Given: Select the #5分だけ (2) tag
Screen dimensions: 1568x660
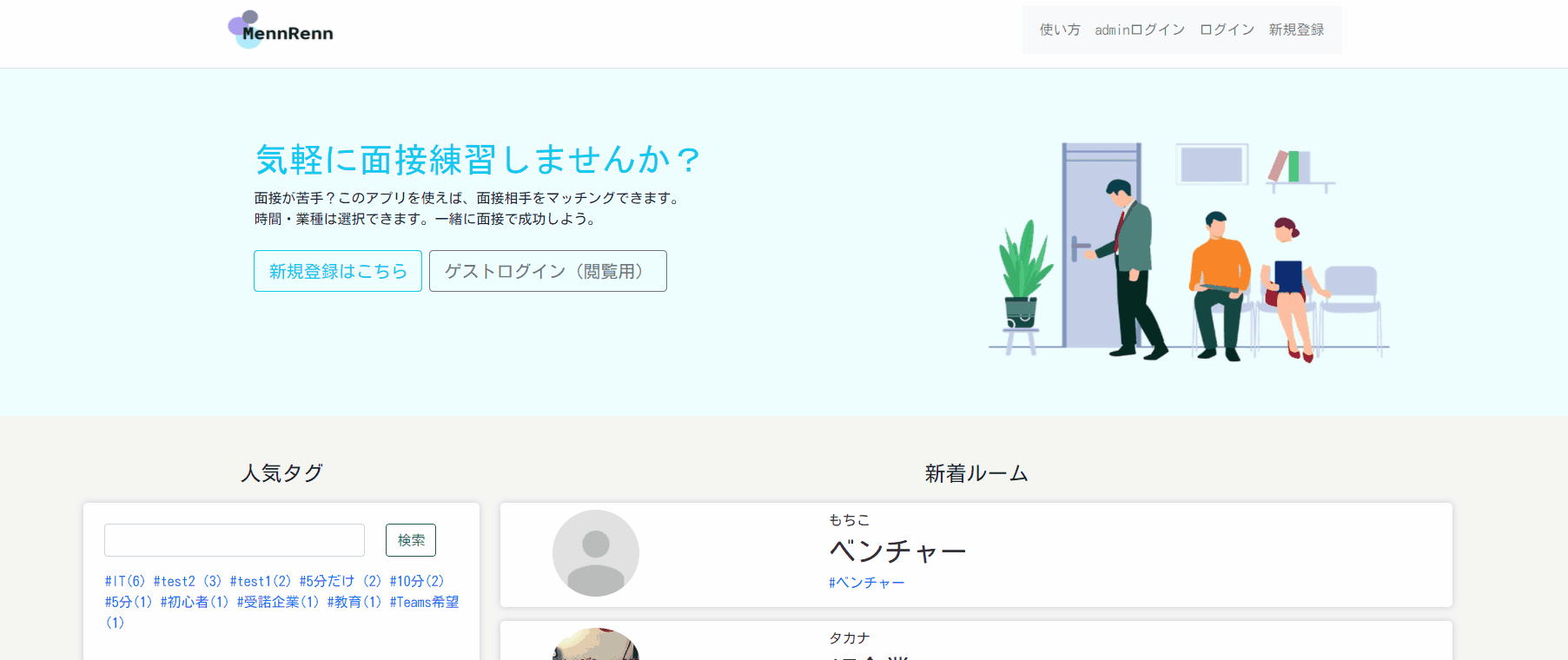Looking at the screenshot, I should (341, 581).
